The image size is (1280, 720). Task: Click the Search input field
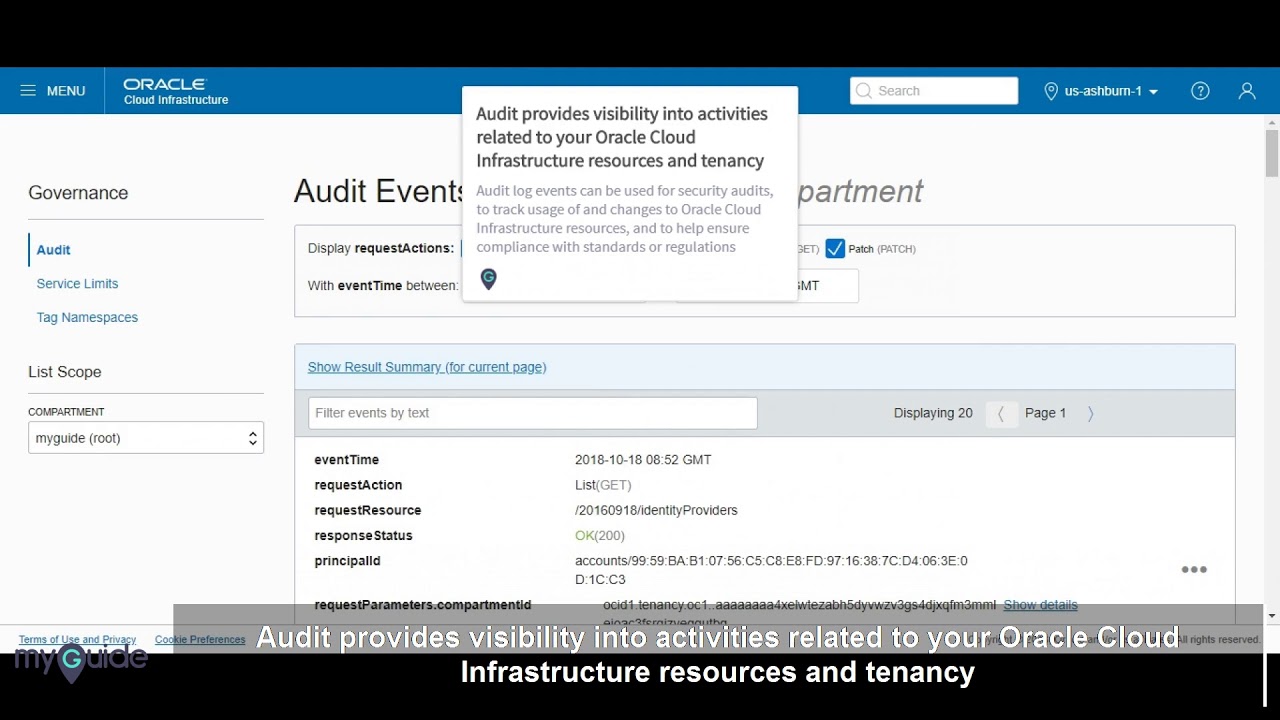pos(934,91)
